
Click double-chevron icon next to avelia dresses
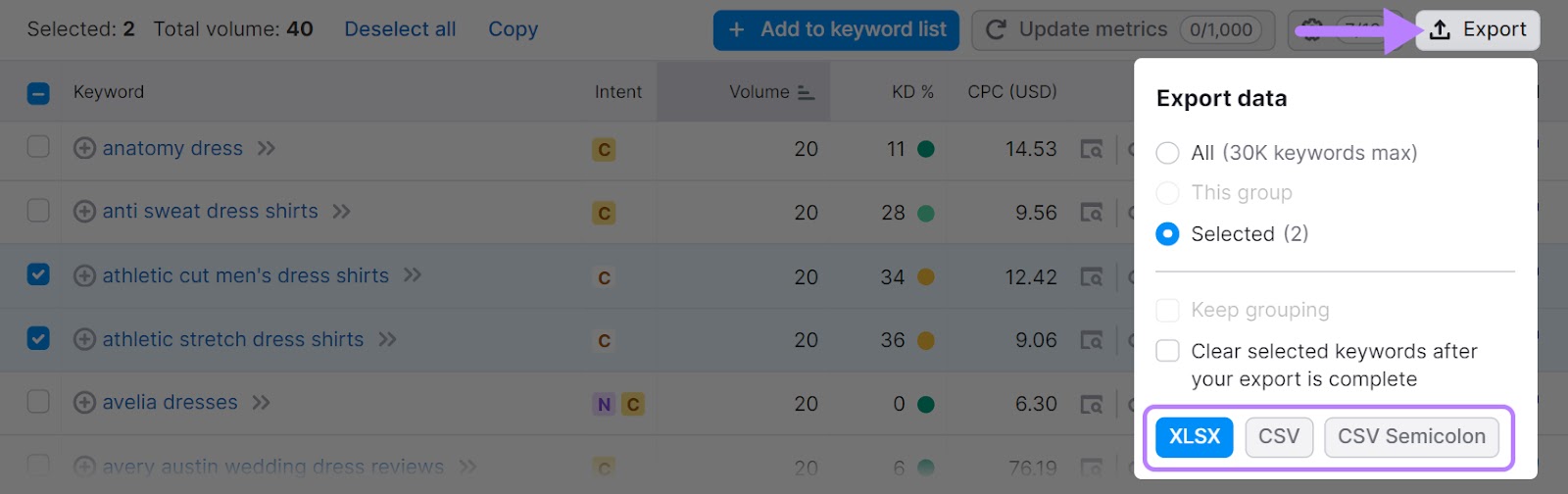[262, 403]
